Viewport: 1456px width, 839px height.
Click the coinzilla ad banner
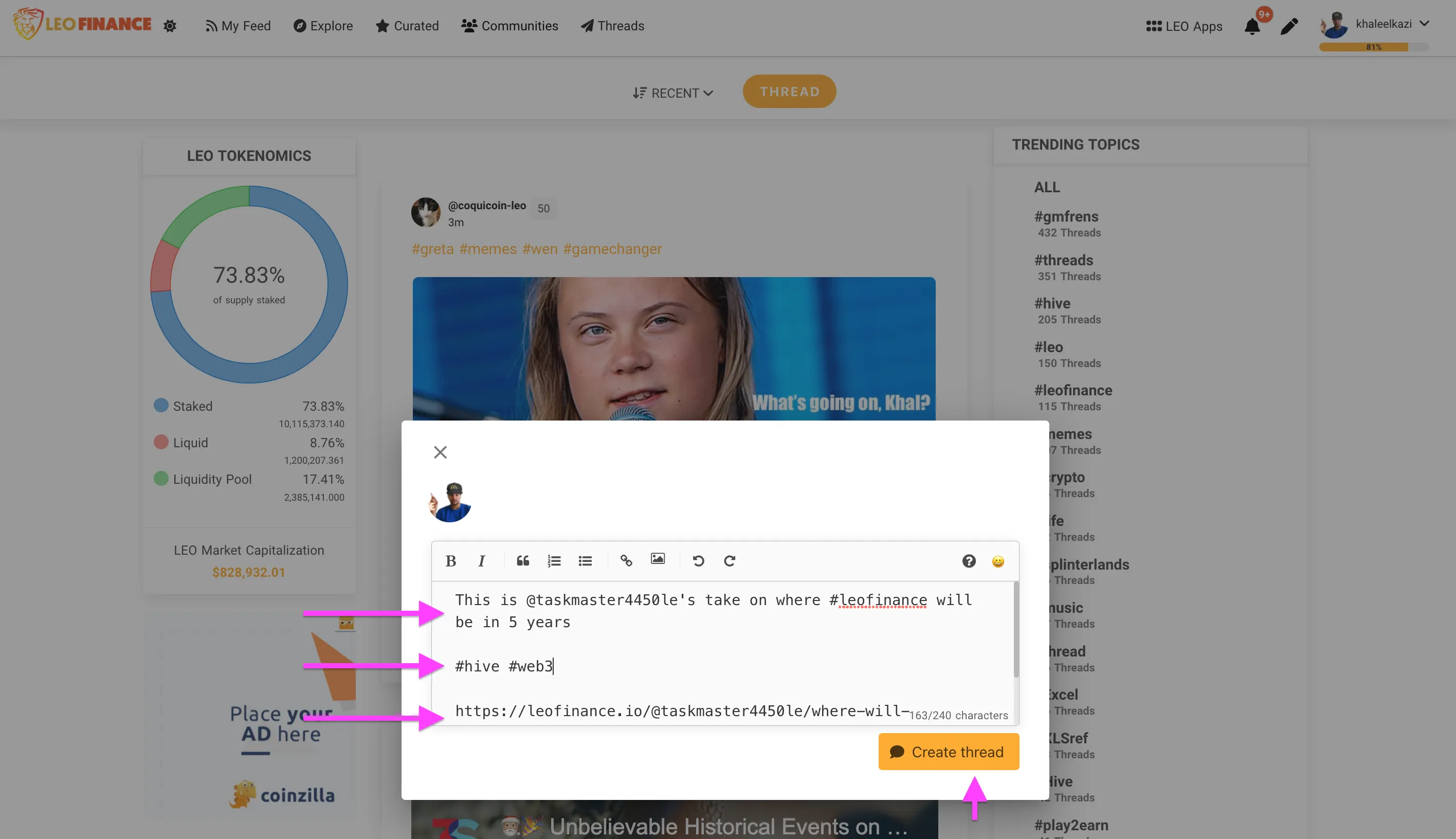249,716
